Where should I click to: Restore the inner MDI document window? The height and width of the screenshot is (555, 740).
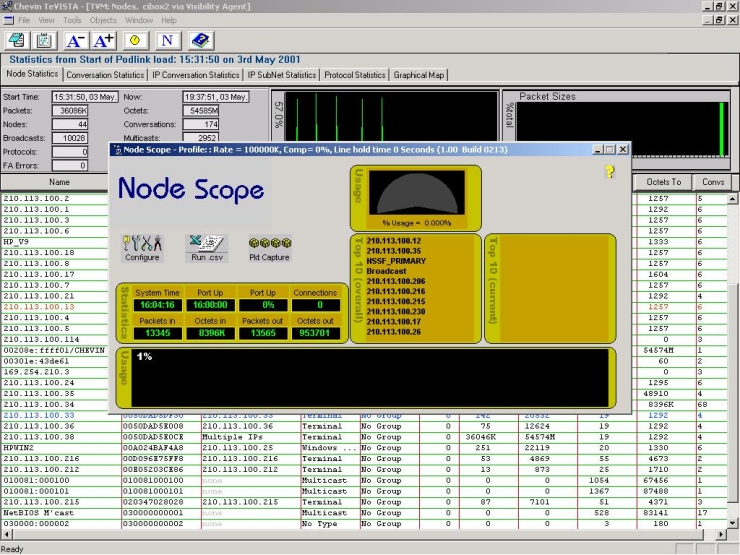tap(719, 20)
